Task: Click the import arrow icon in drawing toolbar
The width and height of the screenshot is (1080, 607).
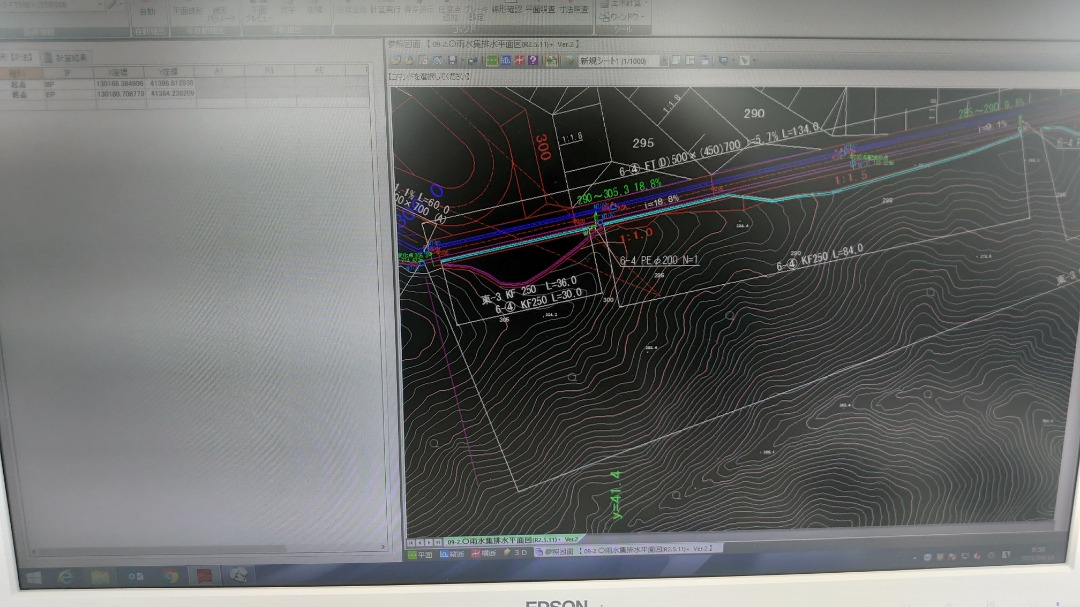Action: point(551,61)
